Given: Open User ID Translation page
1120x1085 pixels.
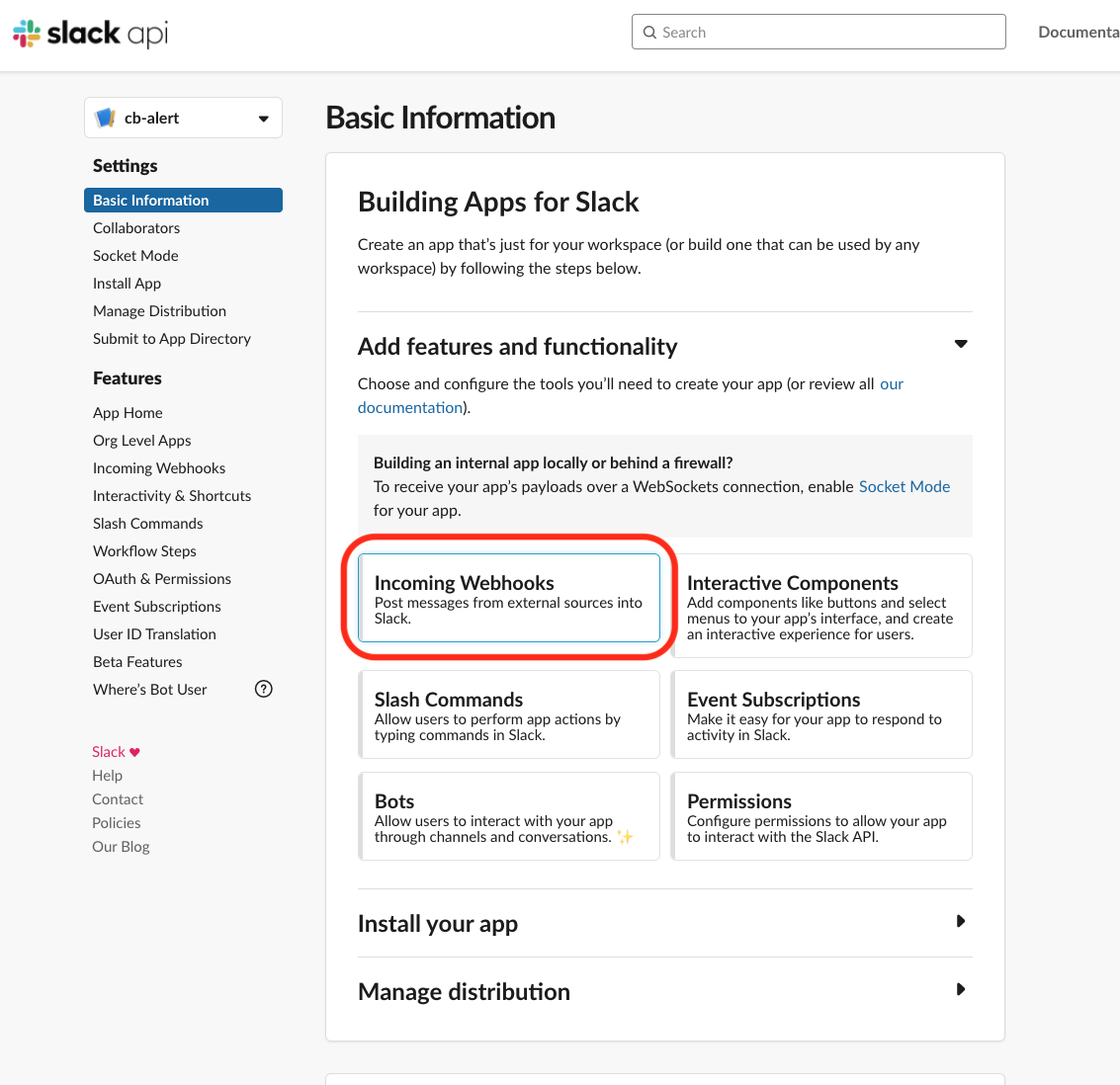Looking at the screenshot, I should click(x=154, y=633).
